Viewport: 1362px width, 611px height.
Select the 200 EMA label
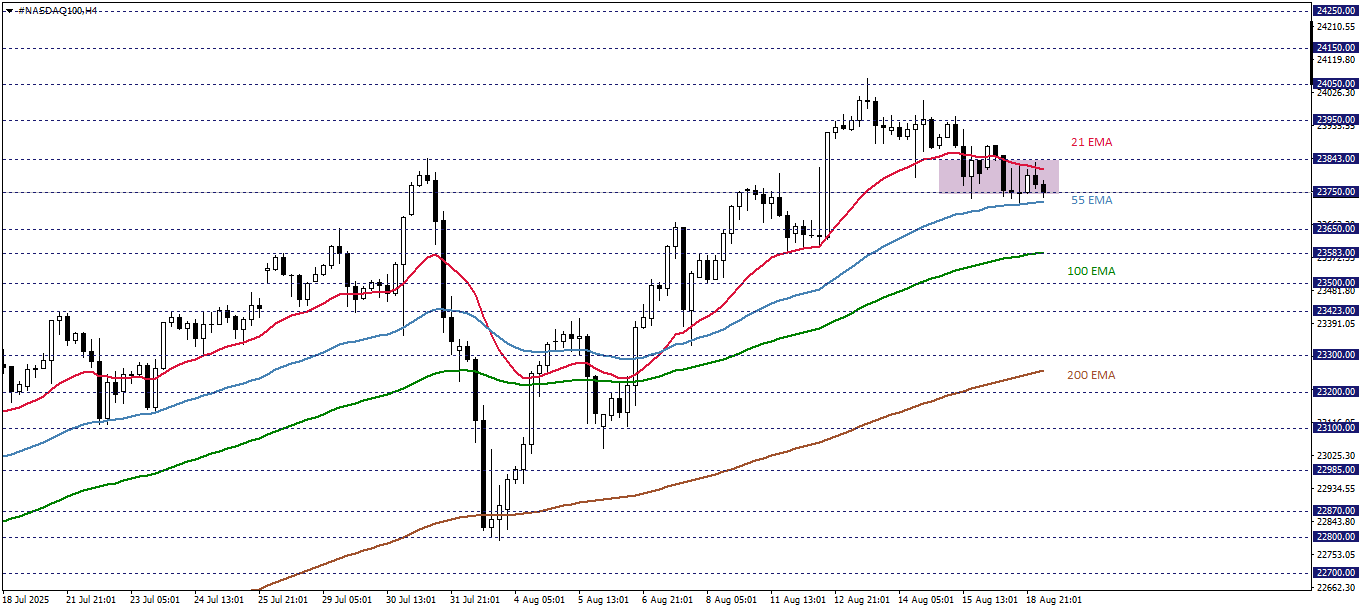1091,375
